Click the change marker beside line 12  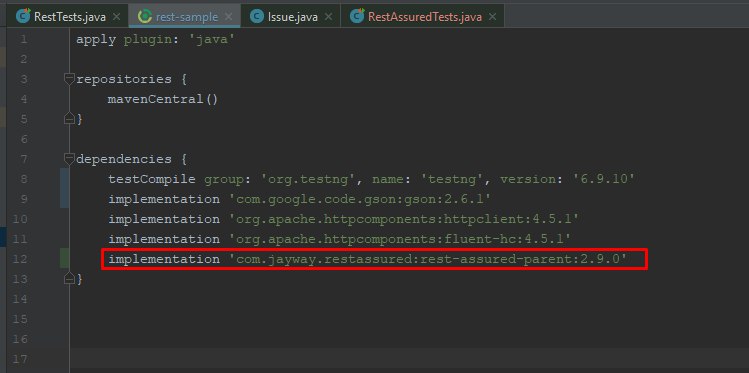[x=64, y=258]
